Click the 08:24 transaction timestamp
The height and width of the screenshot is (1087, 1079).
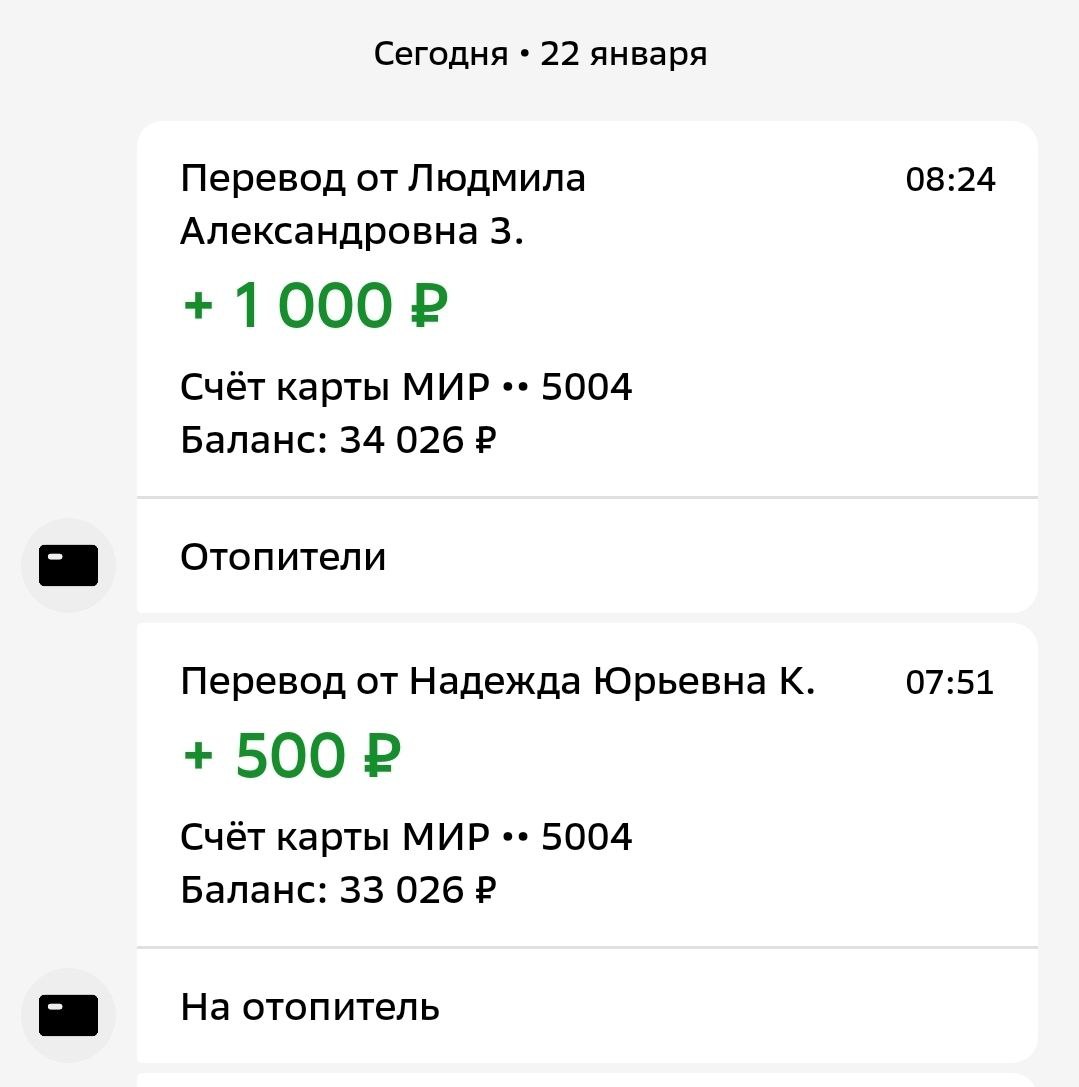point(950,180)
